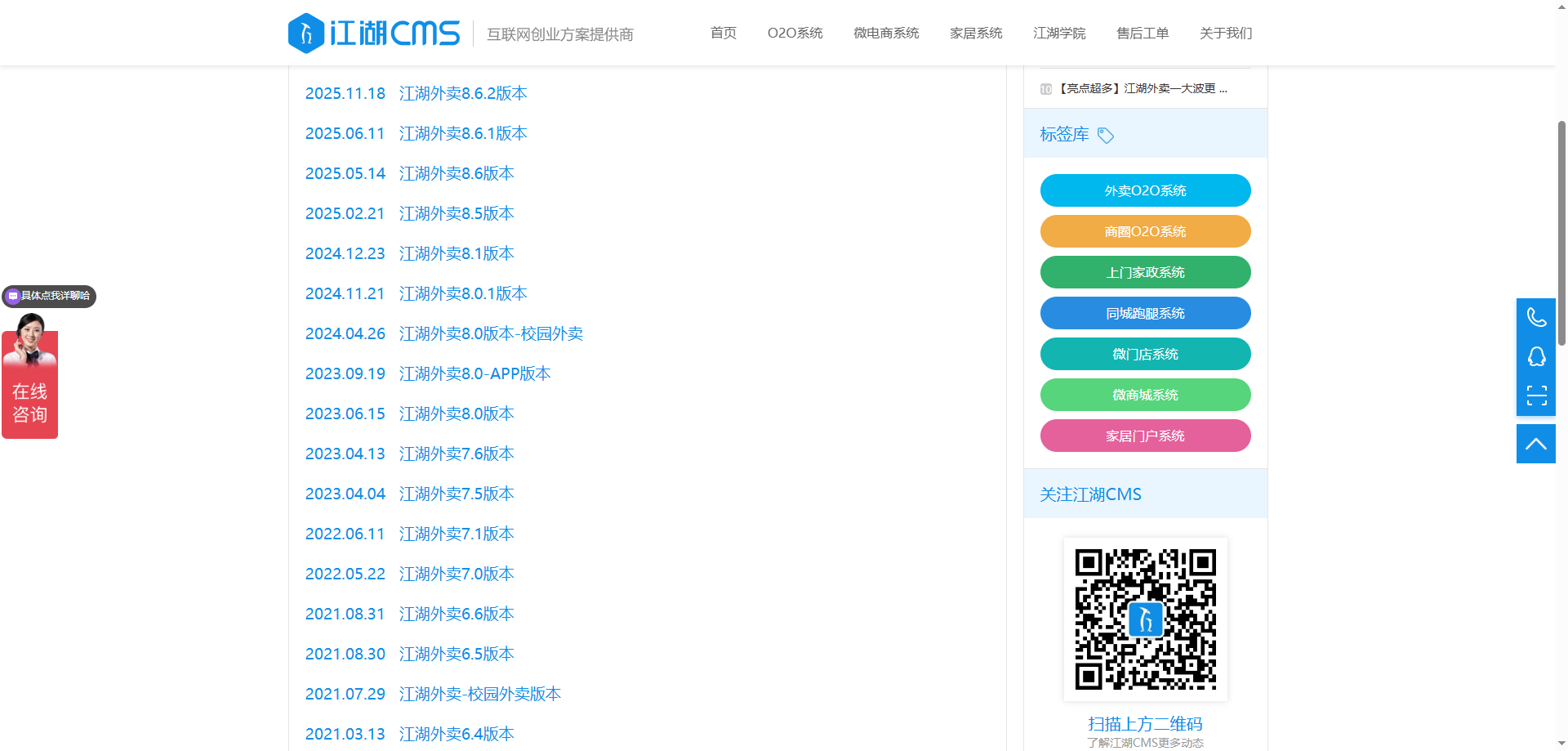Go to 售后工单 in navigation
This screenshot has height=751, width=1568.
coord(1143,34)
